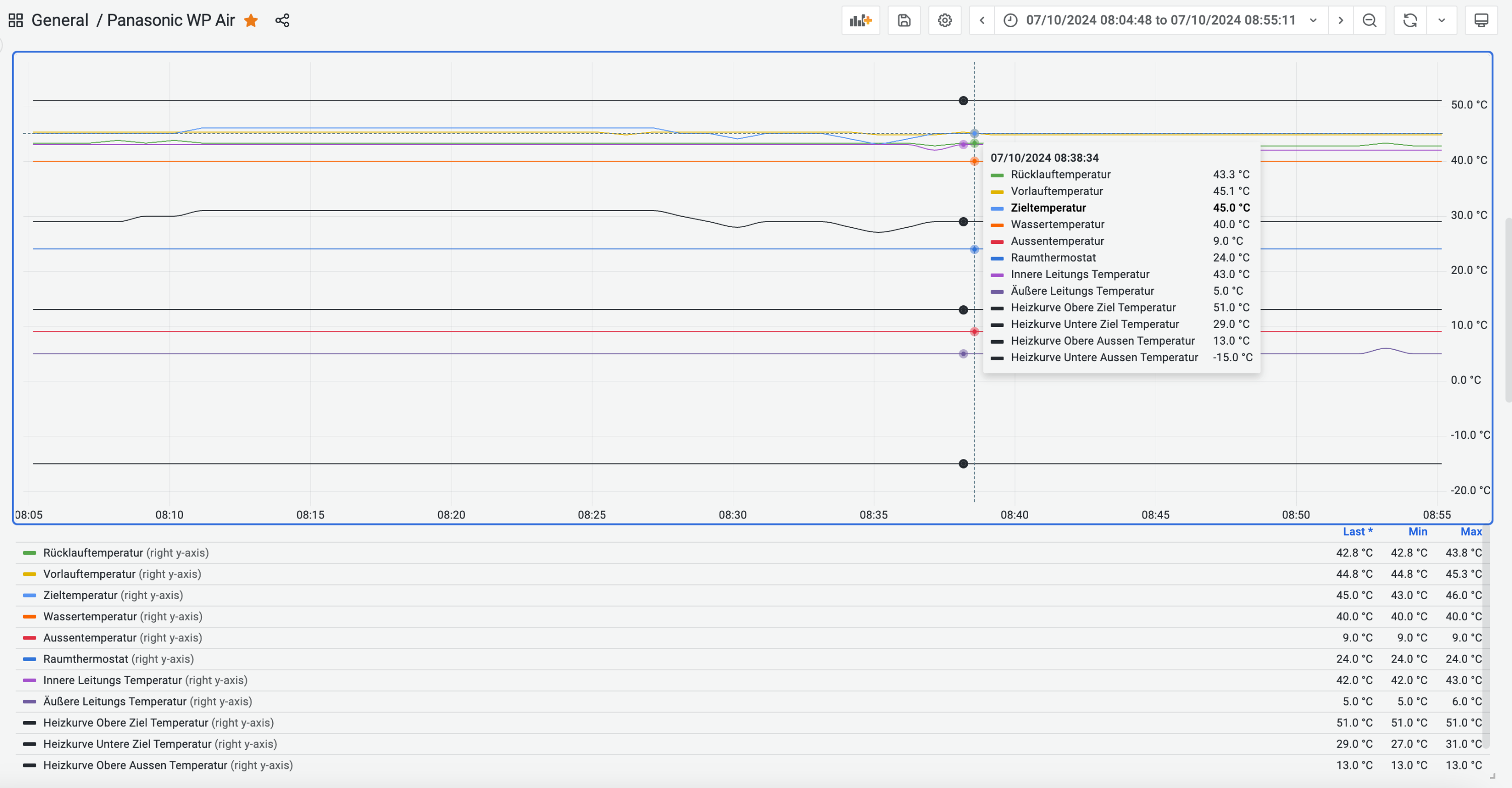Toggle Wassertemperatur series visibility in the legend
This screenshot has width=1512, height=788.
point(90,617)
